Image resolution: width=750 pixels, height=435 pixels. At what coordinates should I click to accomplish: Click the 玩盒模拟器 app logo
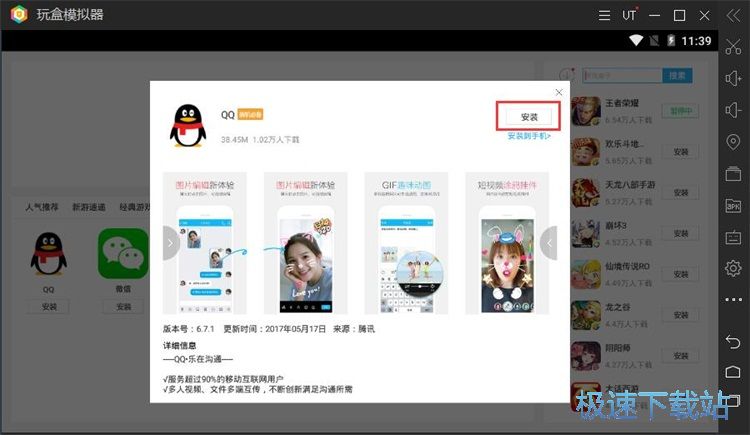click(19, 14)
